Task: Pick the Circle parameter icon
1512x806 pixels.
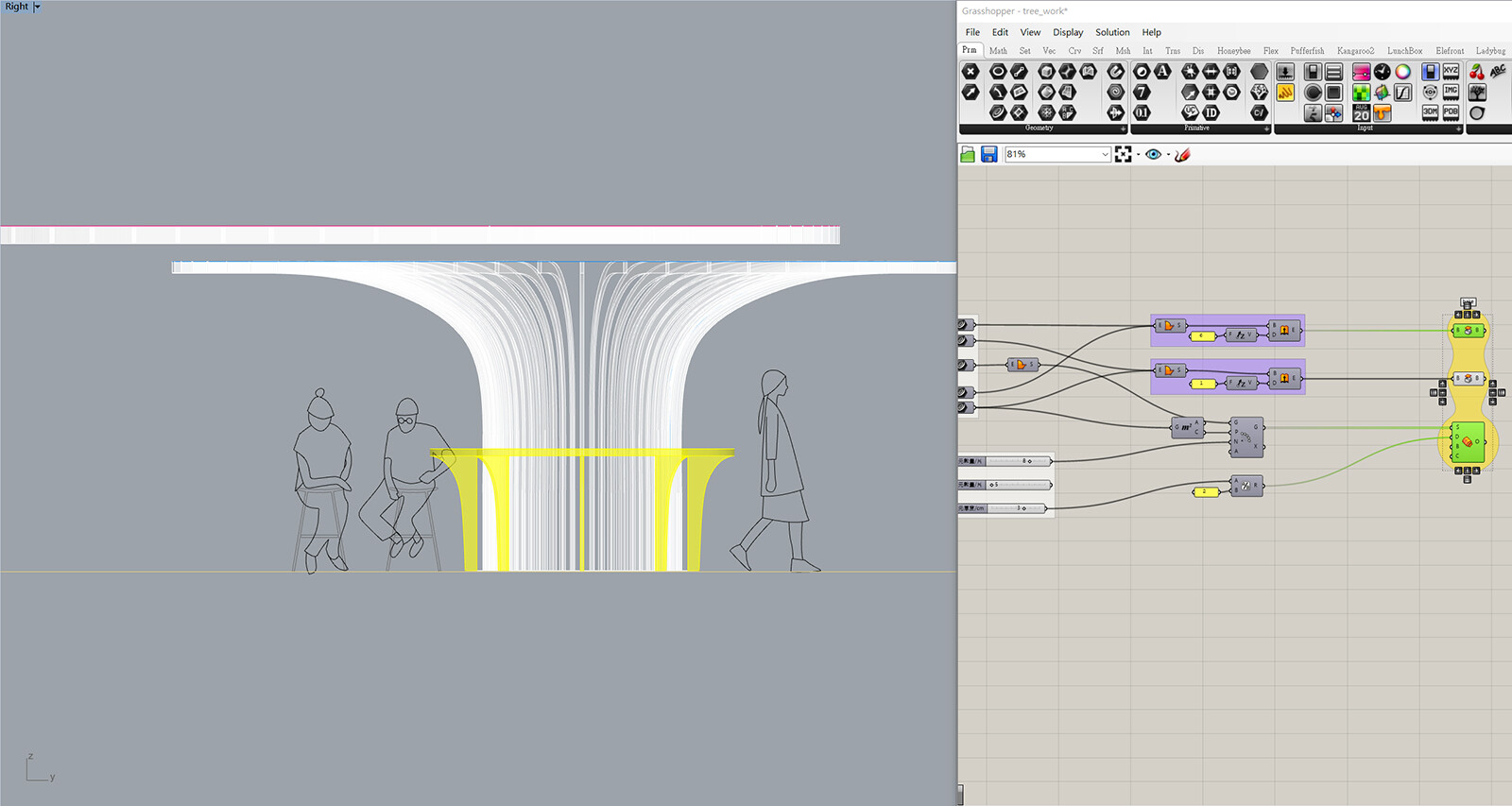Action: coord(998,72)
